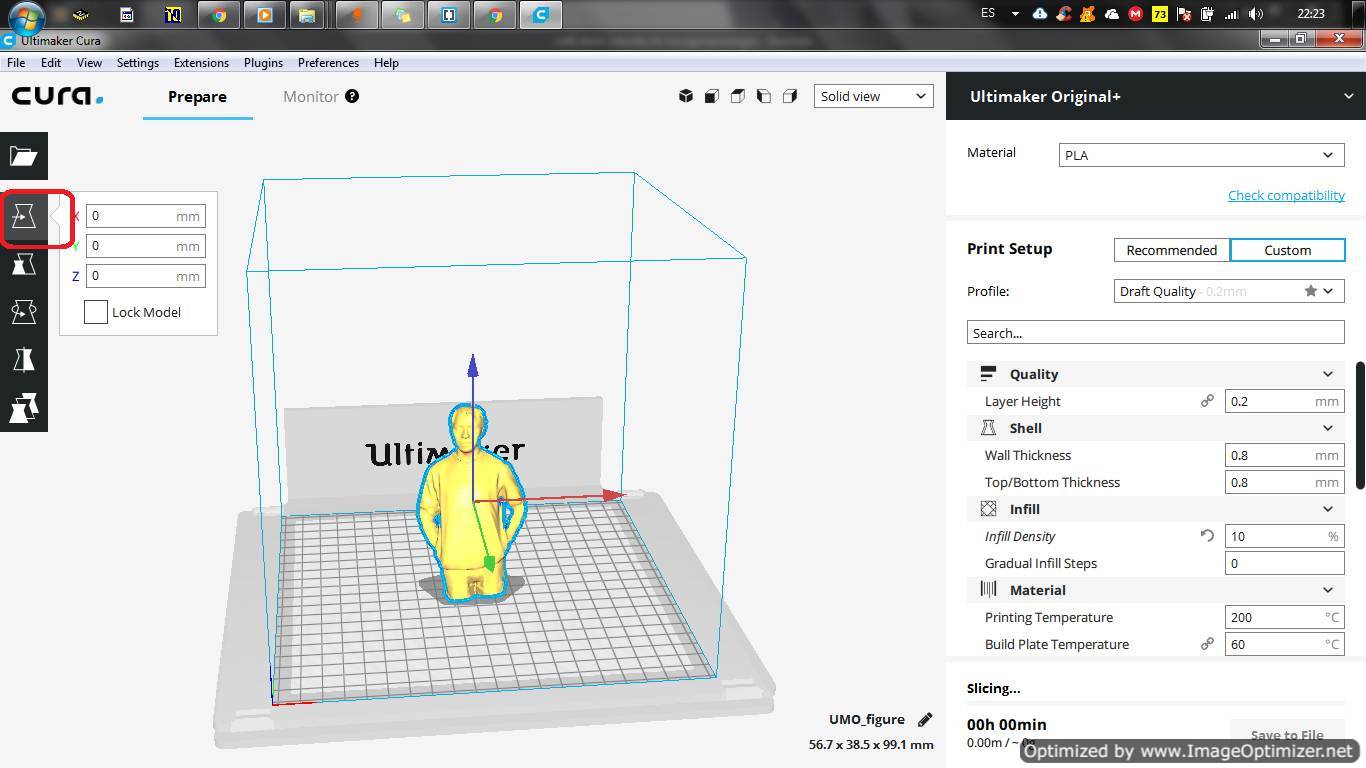Image resolution: width=1366 pixels, height=768 pixels.
Task: Open the Settings menu
Action: click(x=138, y=62)
